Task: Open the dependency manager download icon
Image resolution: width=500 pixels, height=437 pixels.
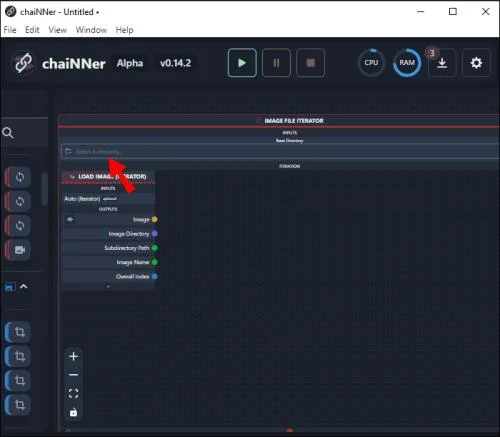Action: click(442, 63)
